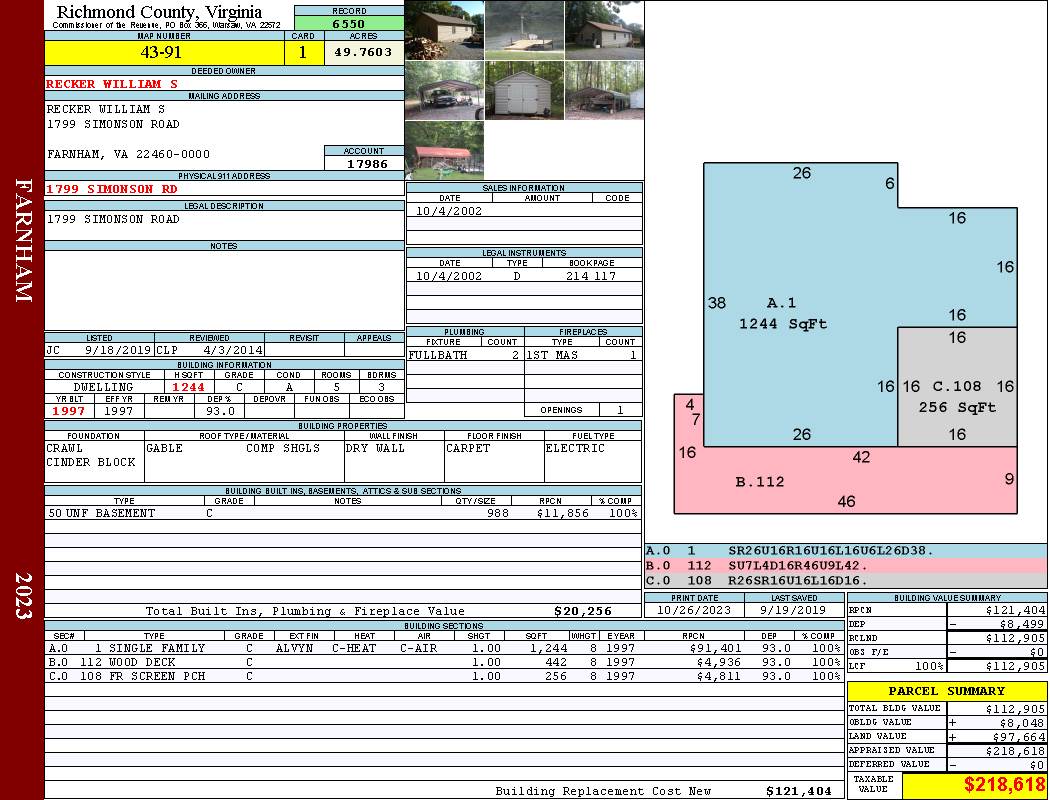Viewport: 1050px width, 800px height.
Task: Select card number 1
Action: point(303,52)
